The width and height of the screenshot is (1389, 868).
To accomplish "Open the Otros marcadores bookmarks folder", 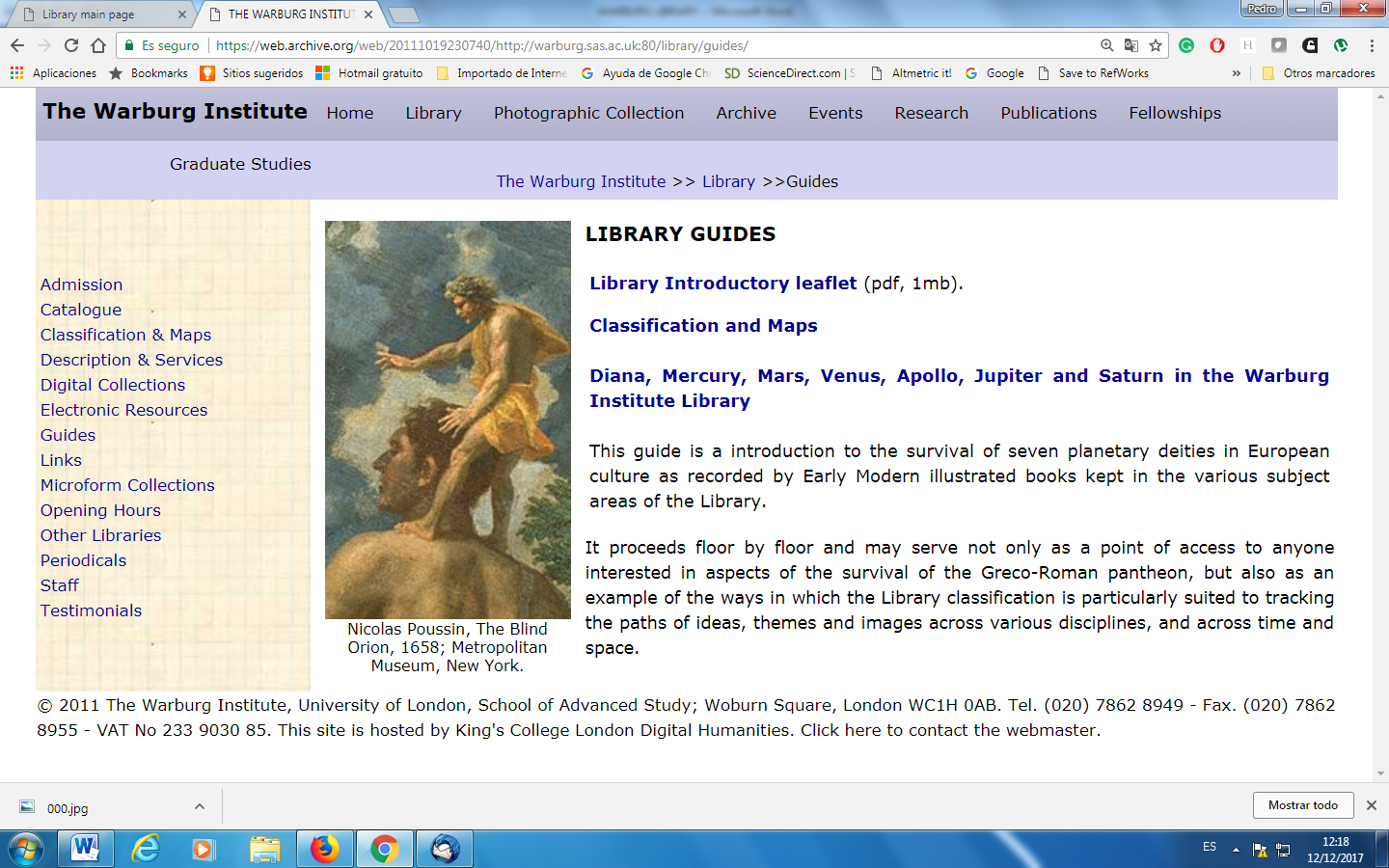I will (1319, 73).
